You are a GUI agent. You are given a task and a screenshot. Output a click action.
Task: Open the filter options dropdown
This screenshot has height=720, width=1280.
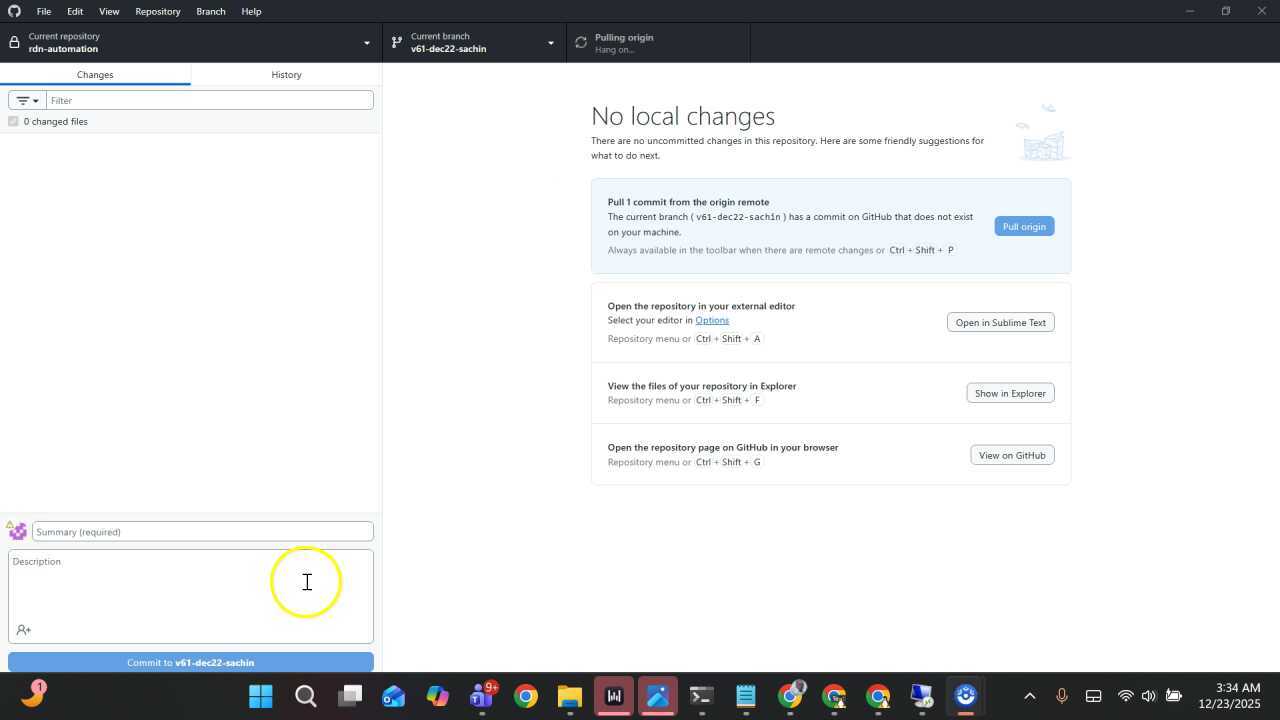[27, 100]
